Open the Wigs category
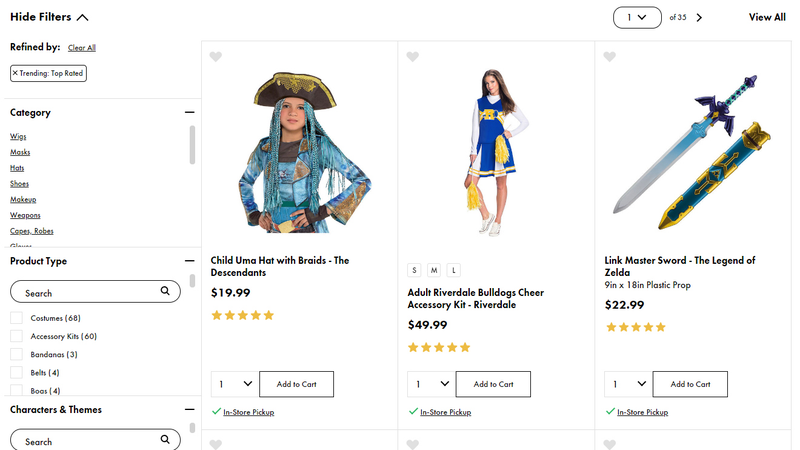This screenshot has width=800, height=450. click(18, 136)
